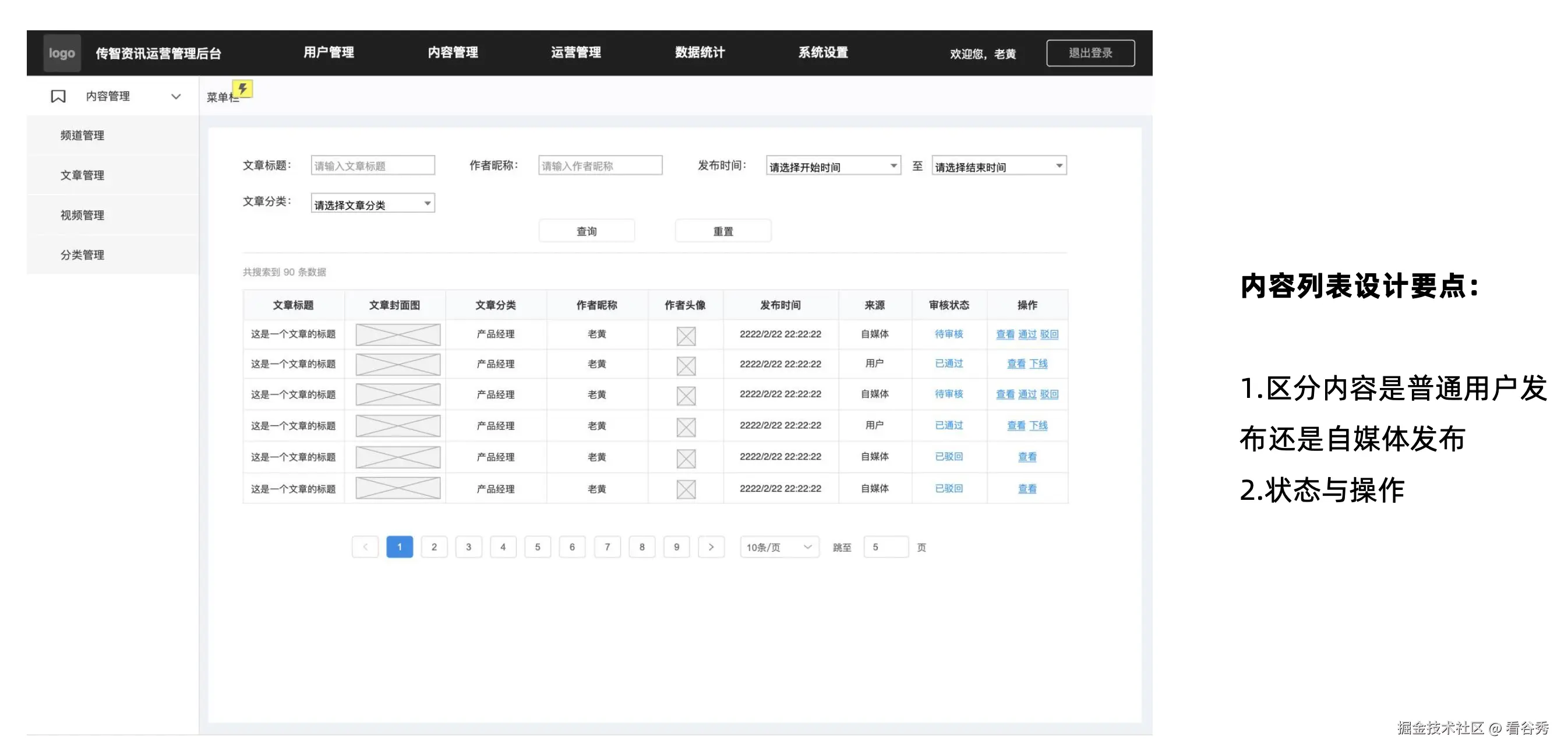Click the 请输入文章标题 input field
Image resolution: width=1568 pixels, height=755 pixels.
point(373,165)
